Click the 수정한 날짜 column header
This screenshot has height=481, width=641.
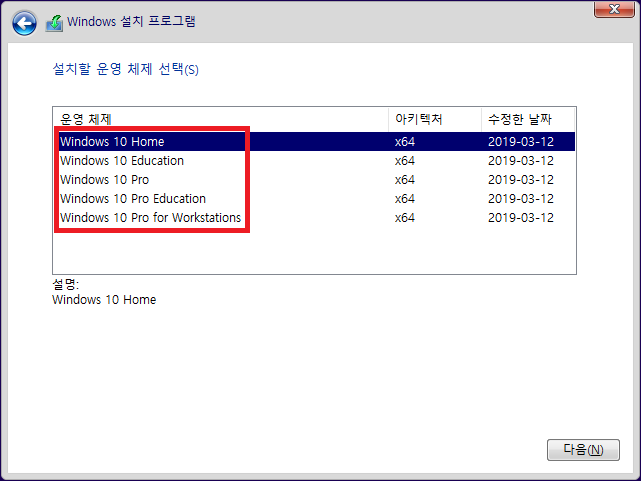pos(528,119)
